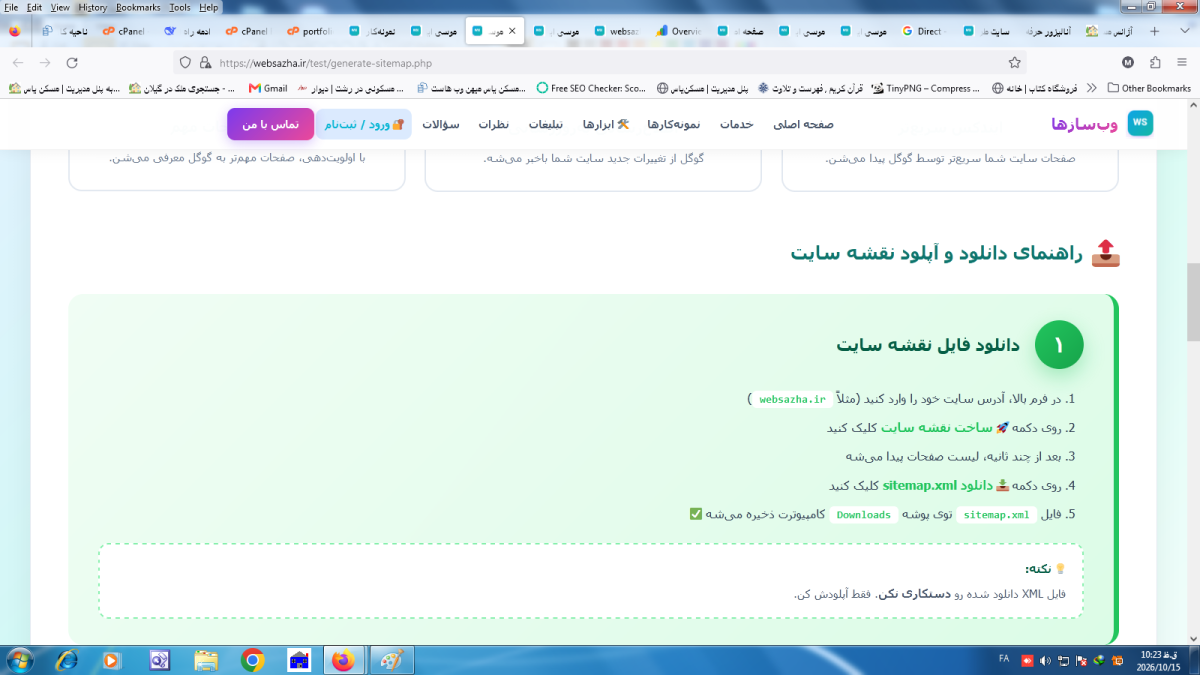This screenshot has height=675, width=1200.
Task: Click the دانلود فایل نقشه سایت heading
Action: coord(928,345)
